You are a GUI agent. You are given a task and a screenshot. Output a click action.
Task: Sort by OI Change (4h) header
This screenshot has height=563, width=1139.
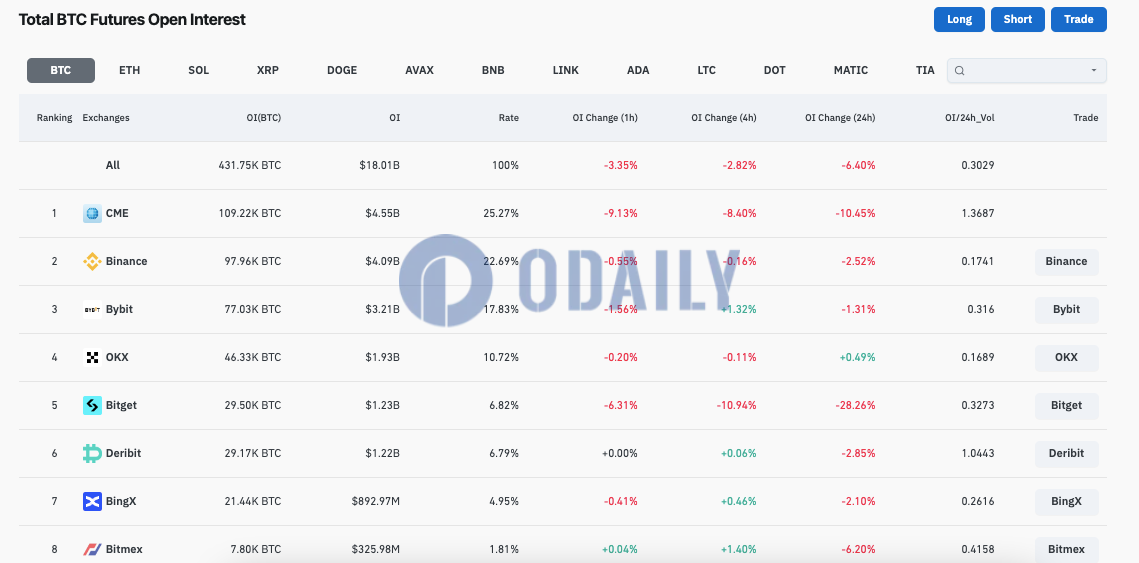point(723,118)
